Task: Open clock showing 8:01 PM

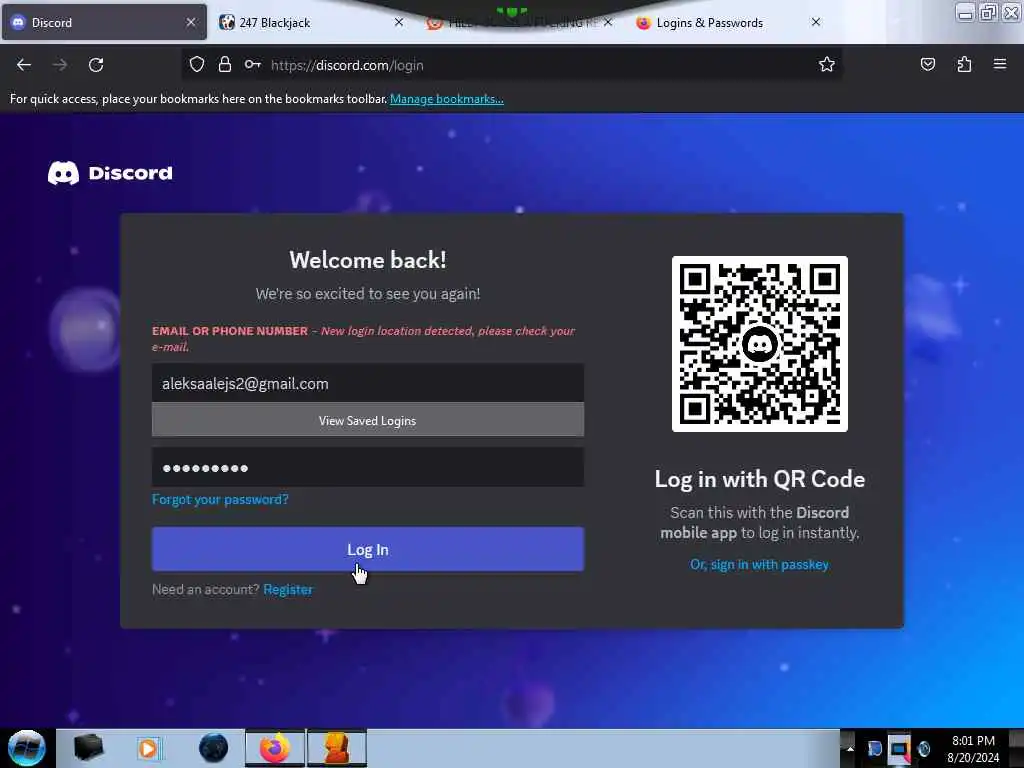Action: (973, 749)
